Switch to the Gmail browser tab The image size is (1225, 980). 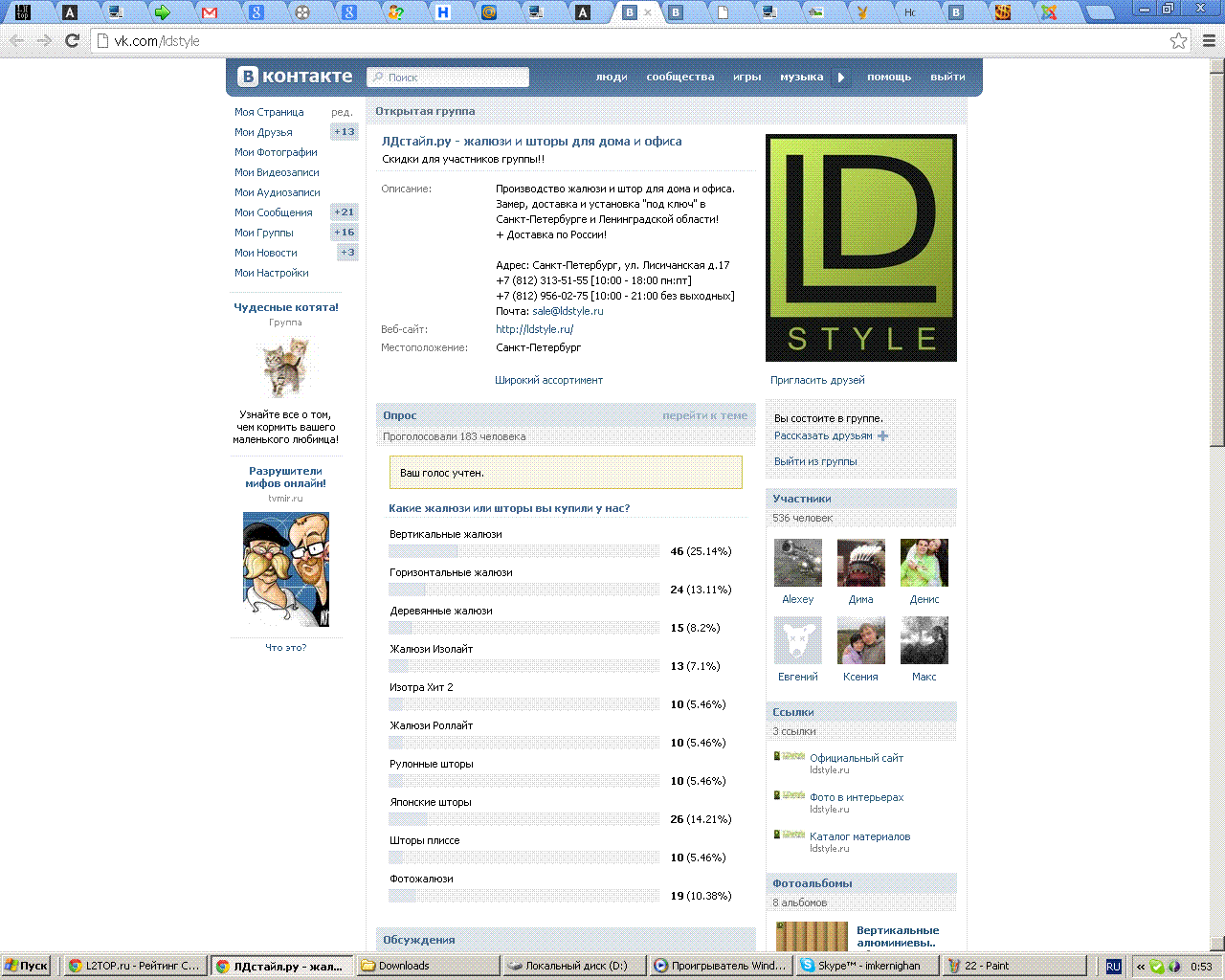pyautogui.click(x=210, y=12)
